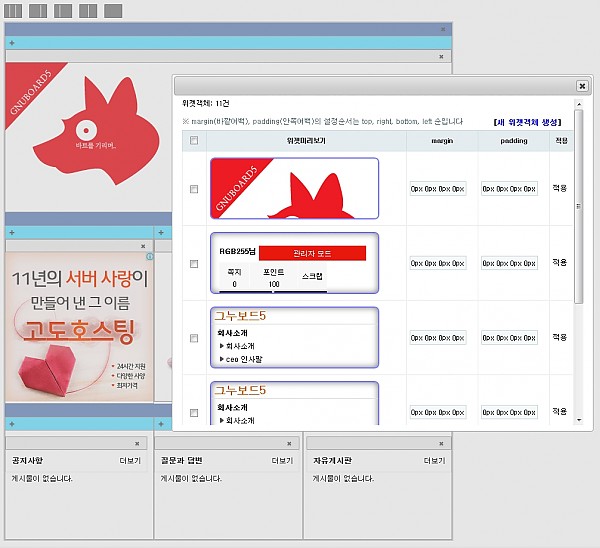Open 더보기 in the 질문과 답변 widget
The height and width of the screenshot is (548, 600).
(x=282, y=461)
